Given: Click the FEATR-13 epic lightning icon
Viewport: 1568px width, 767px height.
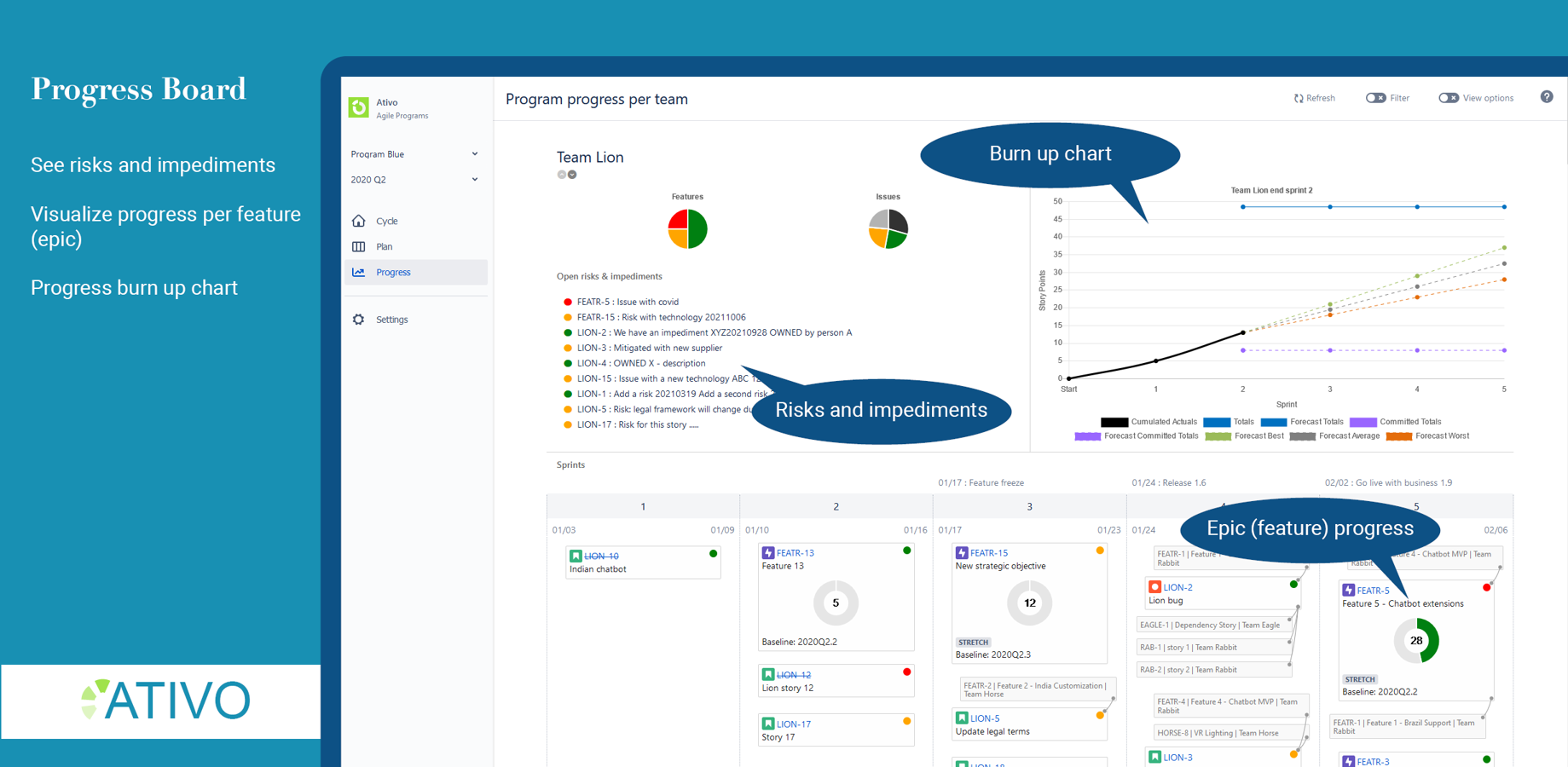Looking at the screenshot, I should click(768, 553).
